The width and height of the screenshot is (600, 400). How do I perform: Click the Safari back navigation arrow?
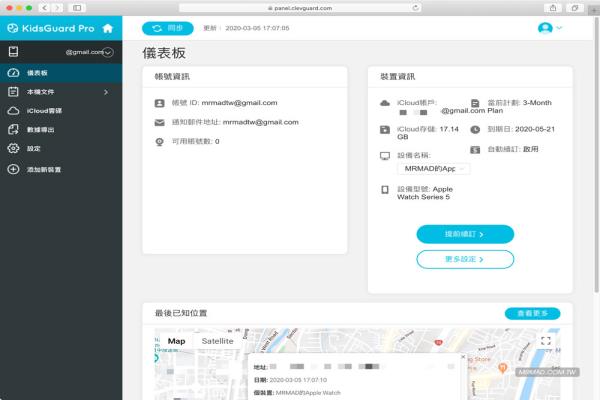(45, 8)
